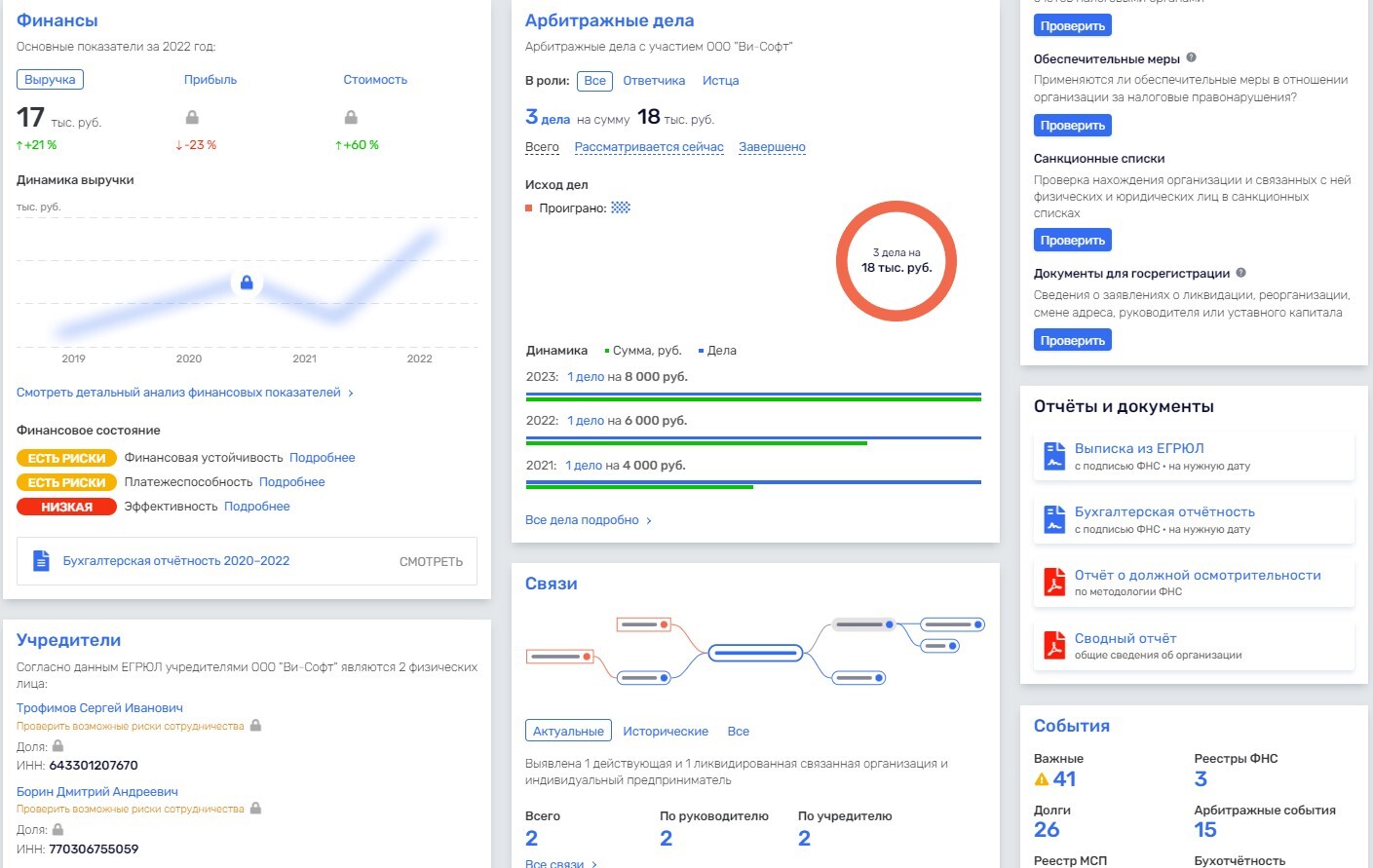The width and height of the screenshot is (1373, 868).
Task: Open the '3 дела' cases link
Action: [x=548, y=118]
